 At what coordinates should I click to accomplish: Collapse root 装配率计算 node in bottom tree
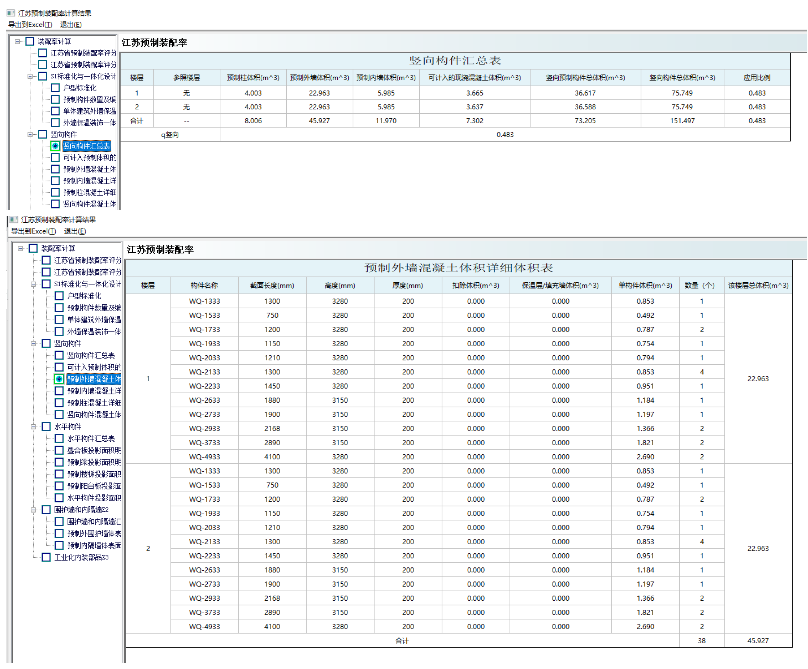19,248
